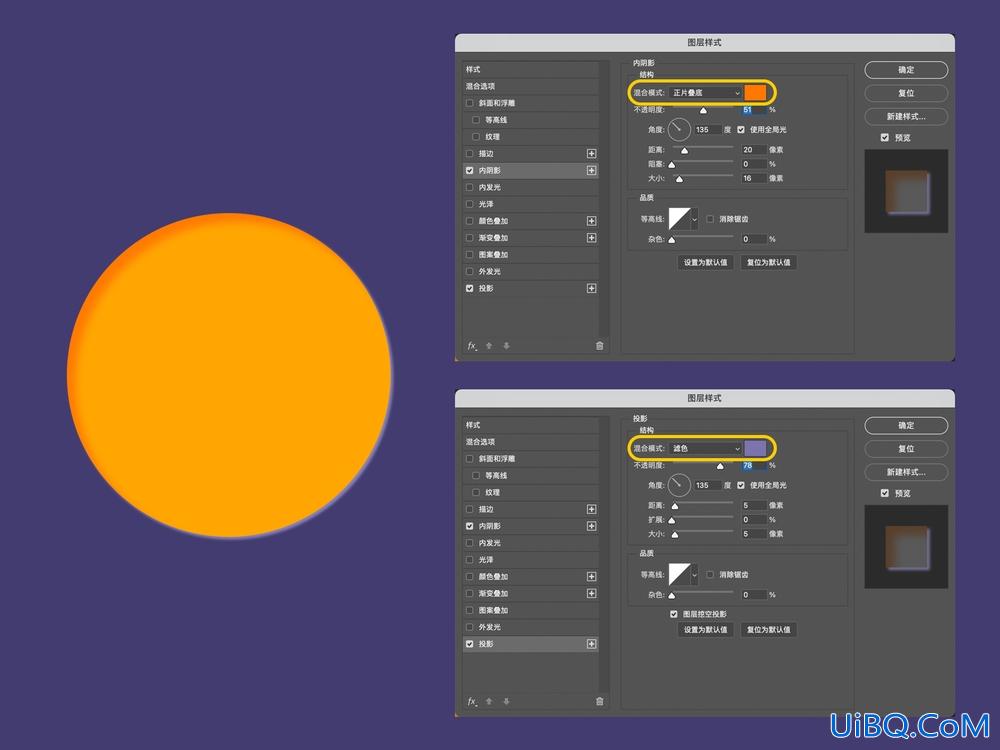
Task: Click the angle dial in Drop Shadow dialog
Action: point(679,485)
